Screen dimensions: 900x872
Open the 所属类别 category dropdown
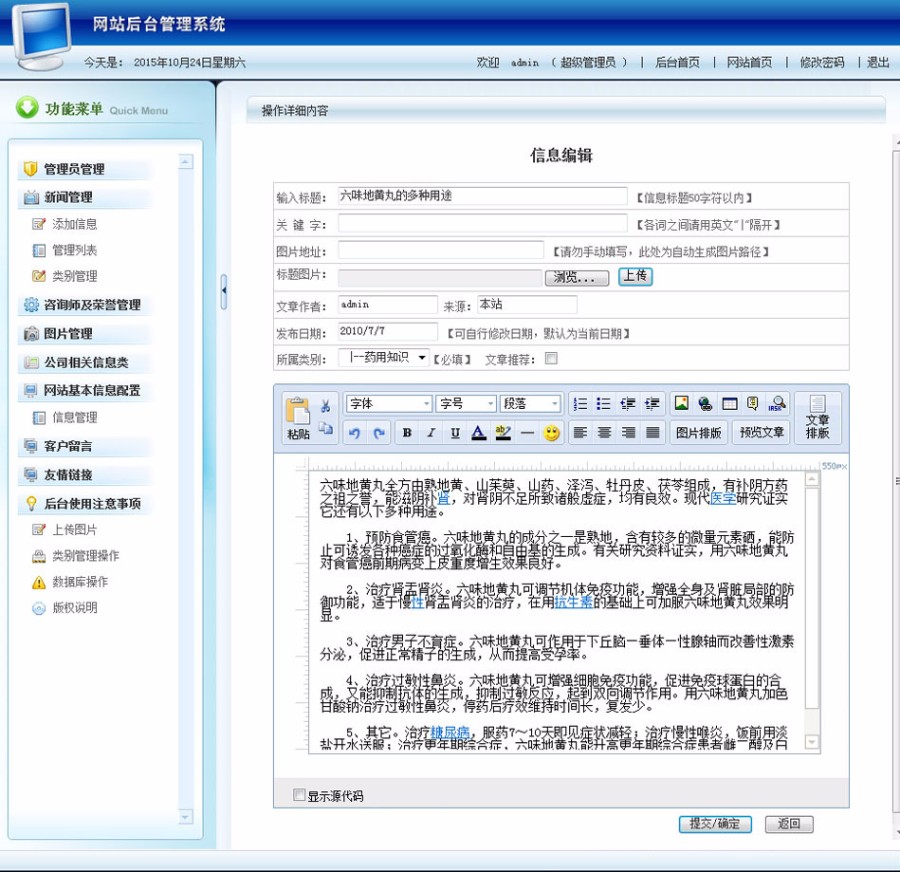coord(383,358)
